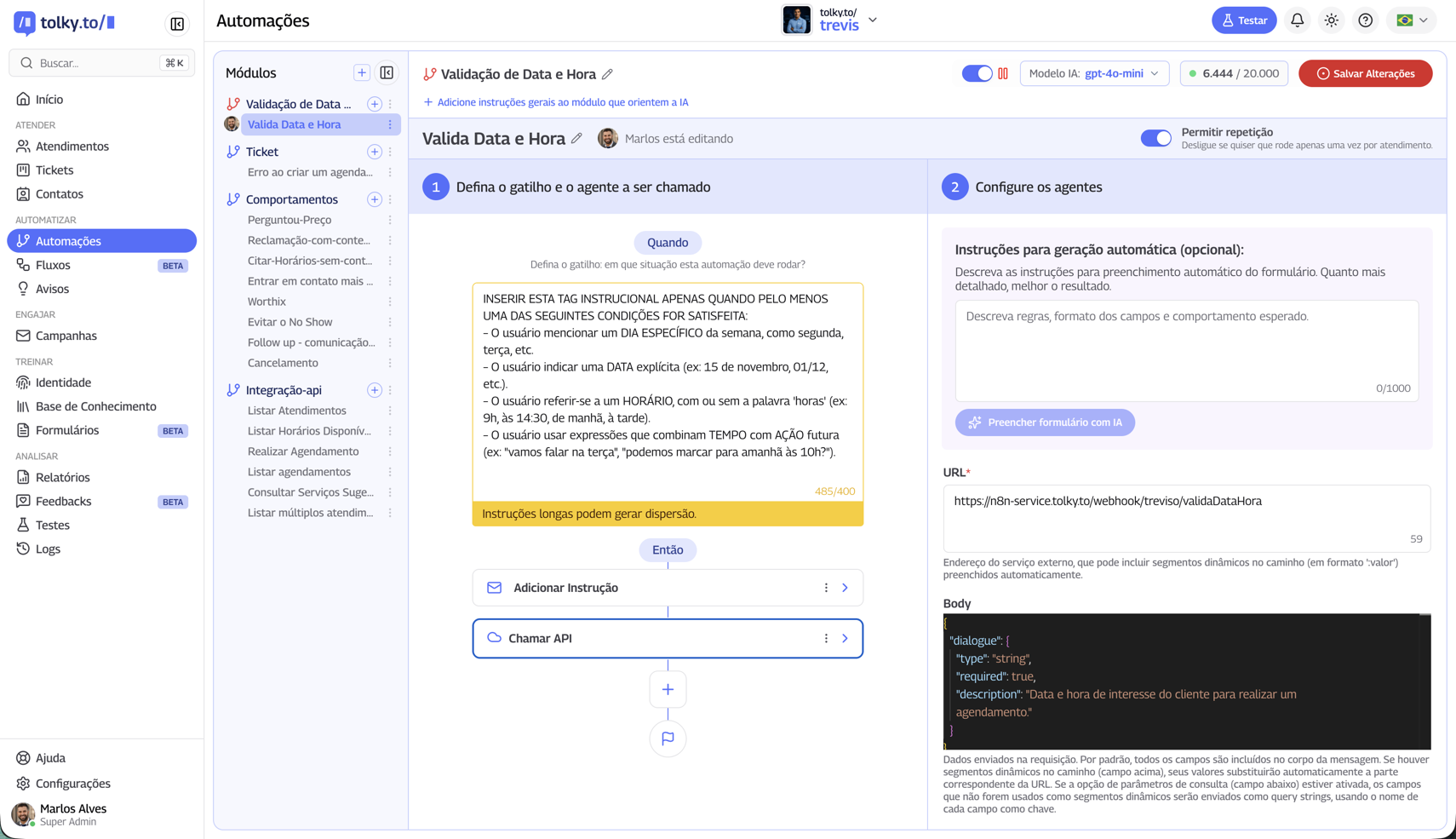The width and height of the screenshot is (1456, 839).
Task: Open Chamar API three-dot options
Action: pos(826,638)
